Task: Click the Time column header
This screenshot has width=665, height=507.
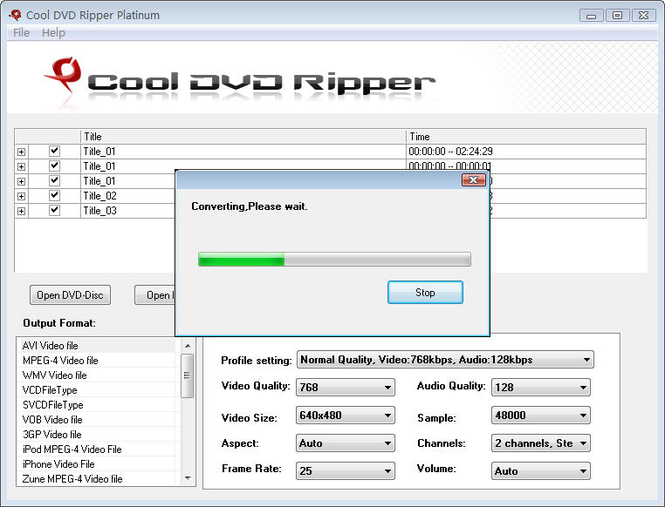Action: [x=526, y=137]
